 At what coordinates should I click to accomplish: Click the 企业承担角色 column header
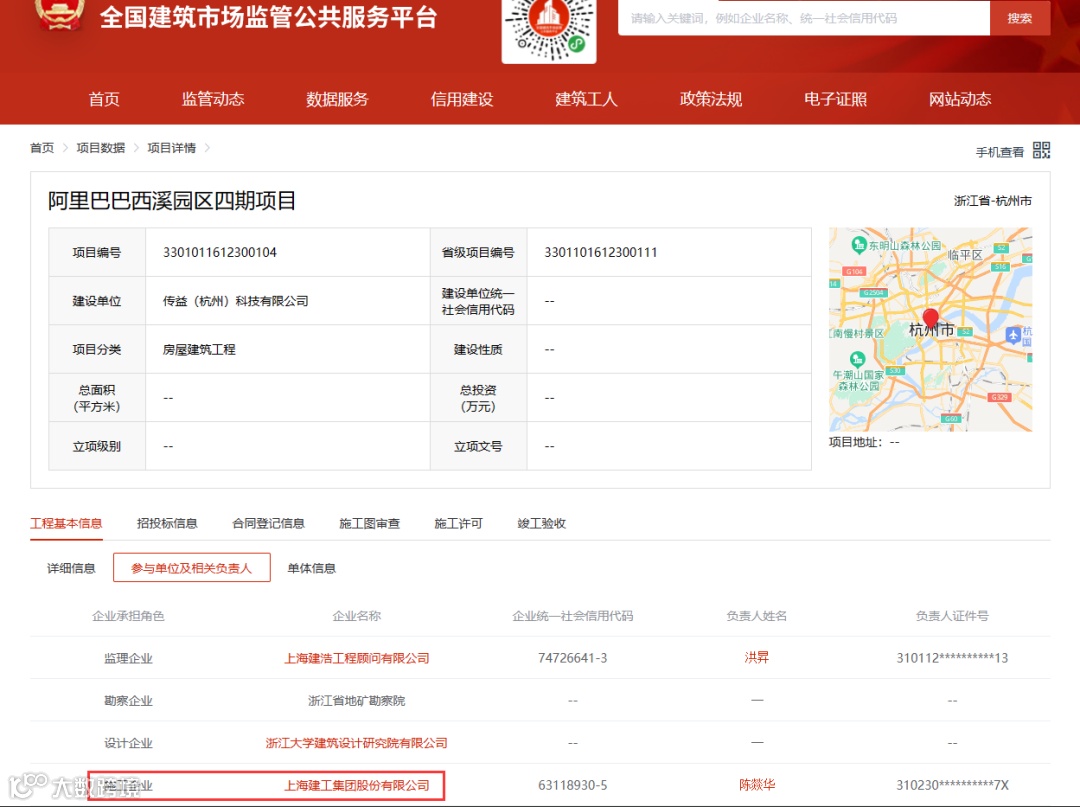click(x=128, y=616)
